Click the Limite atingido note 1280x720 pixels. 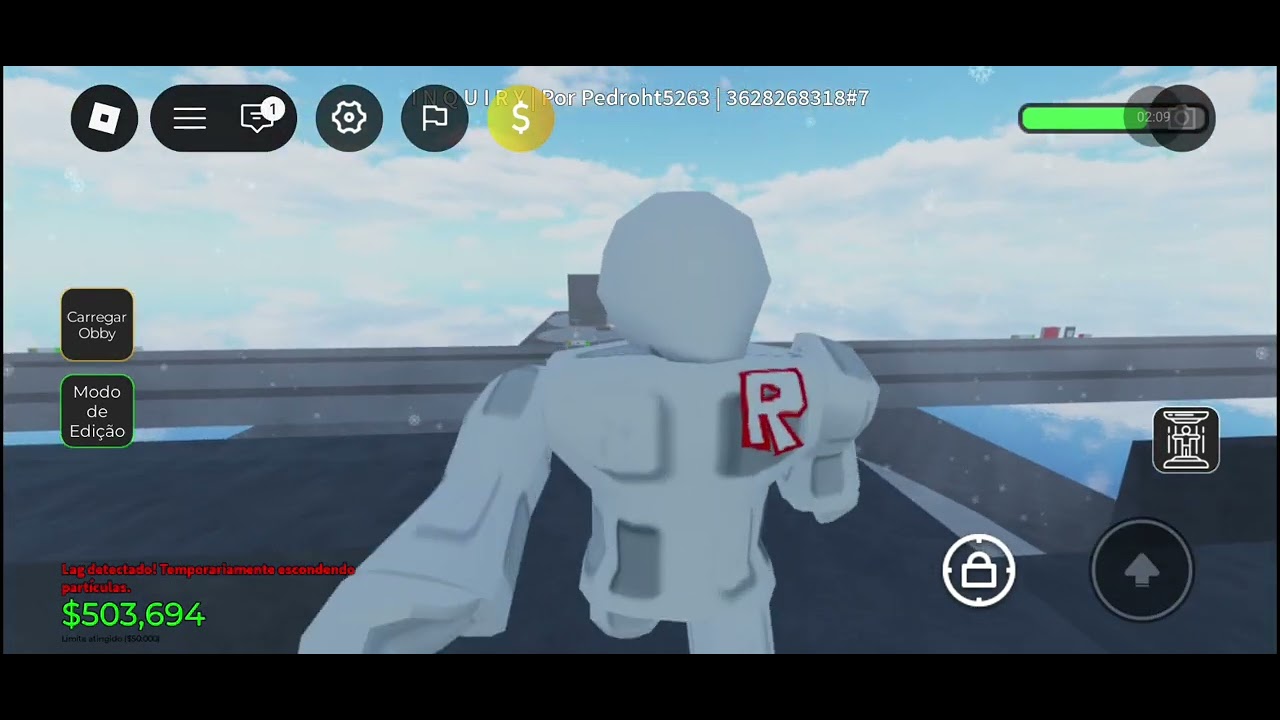[110, 638]
